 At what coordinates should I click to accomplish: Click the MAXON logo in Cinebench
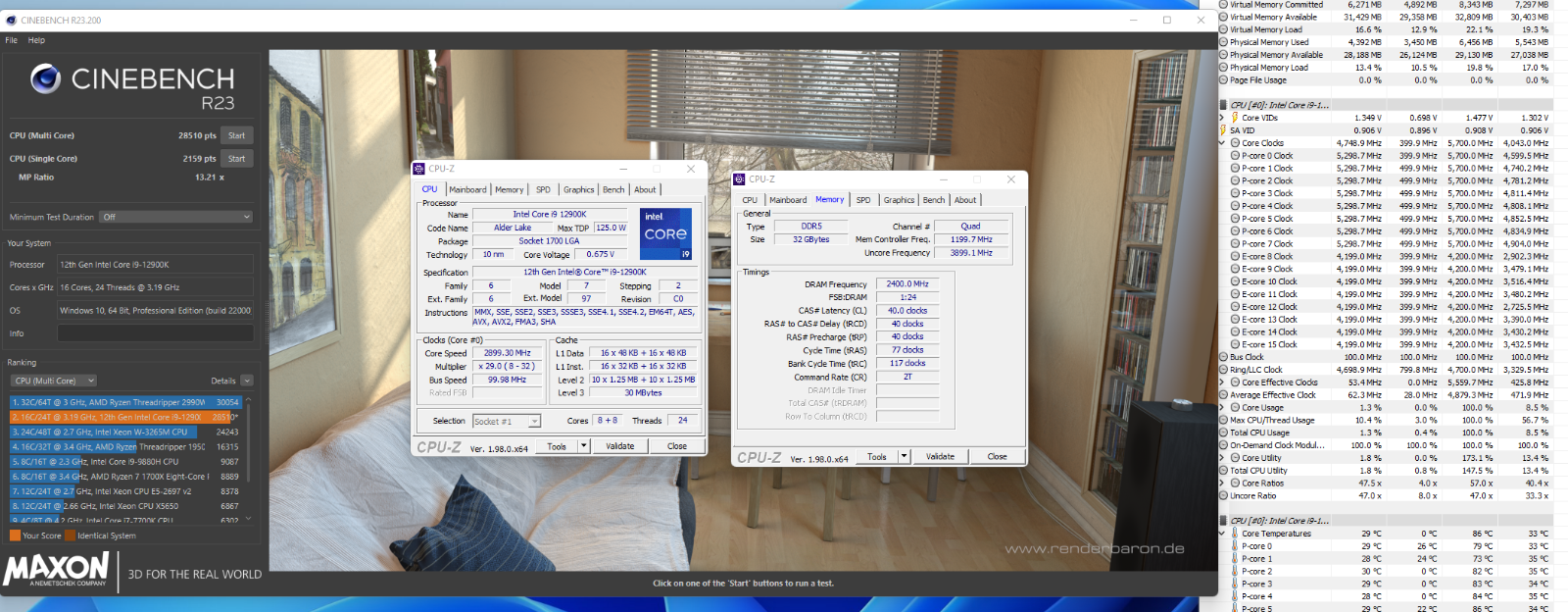[x=56, y=569]
